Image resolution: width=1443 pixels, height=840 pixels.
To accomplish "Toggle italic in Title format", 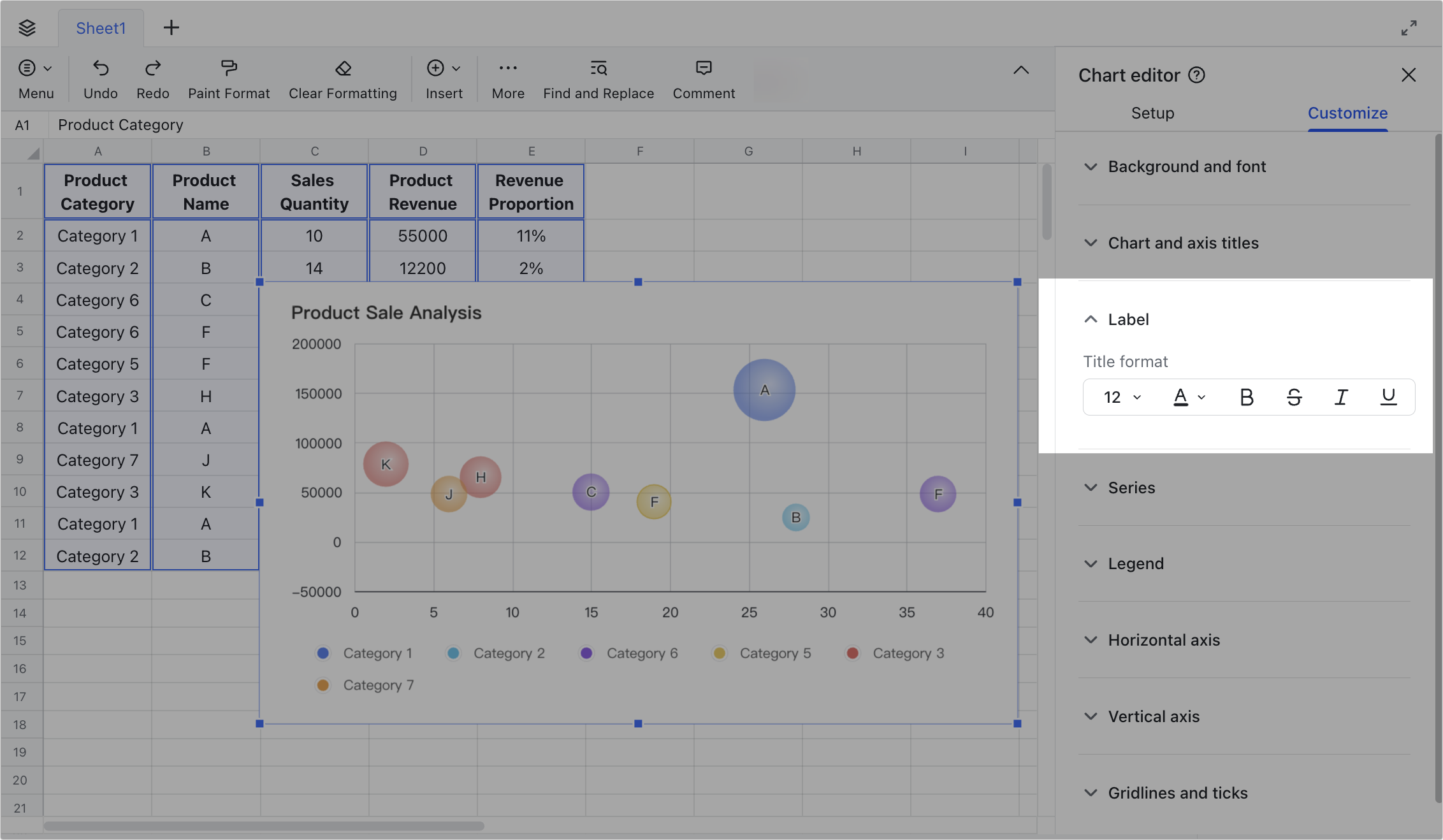I will click(1341, 396).
